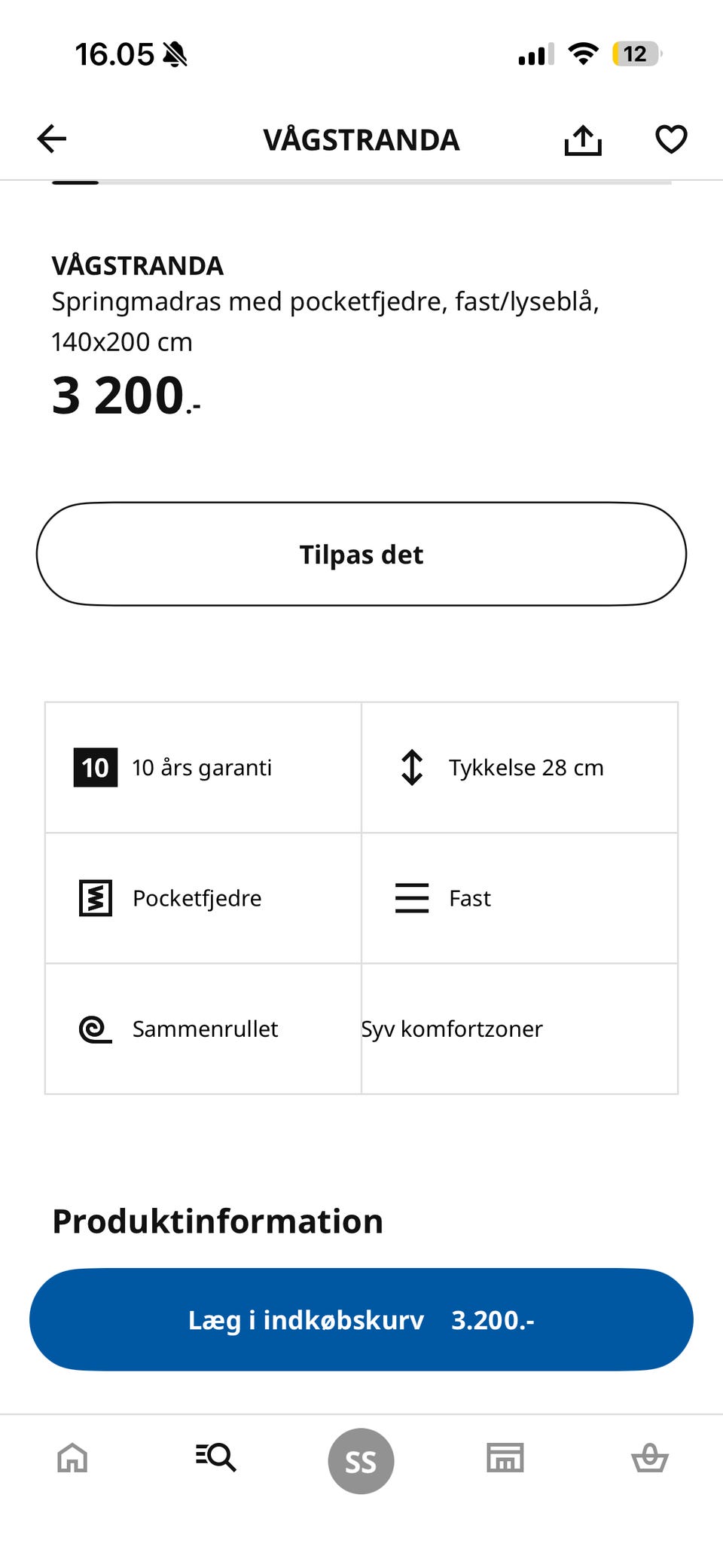Screen dimensions: 723x1568
Task: Tap the Pocketfjedre feature cell
Action: tap(203, 898)
